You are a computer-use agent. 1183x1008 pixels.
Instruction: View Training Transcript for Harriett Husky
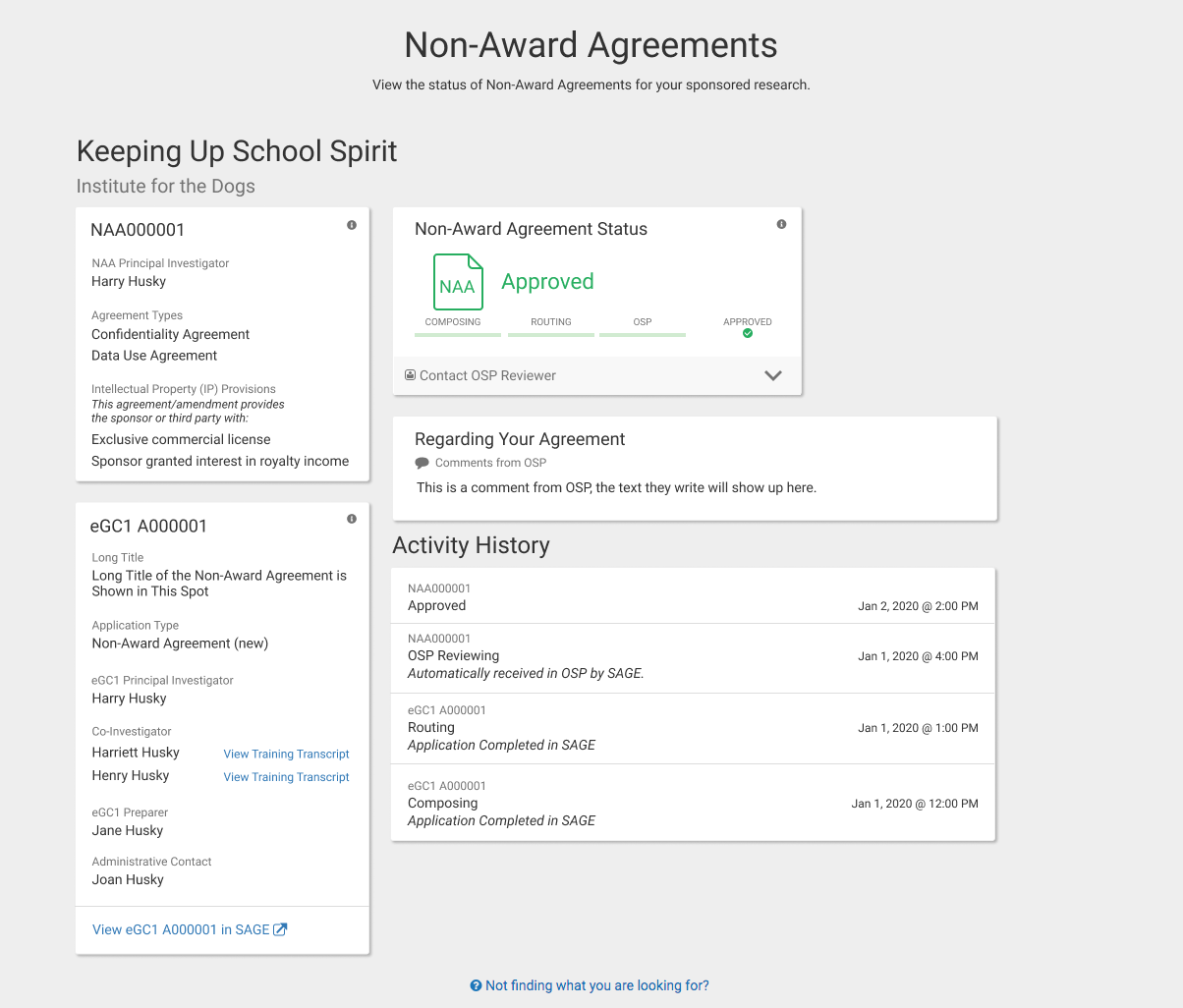287,755
